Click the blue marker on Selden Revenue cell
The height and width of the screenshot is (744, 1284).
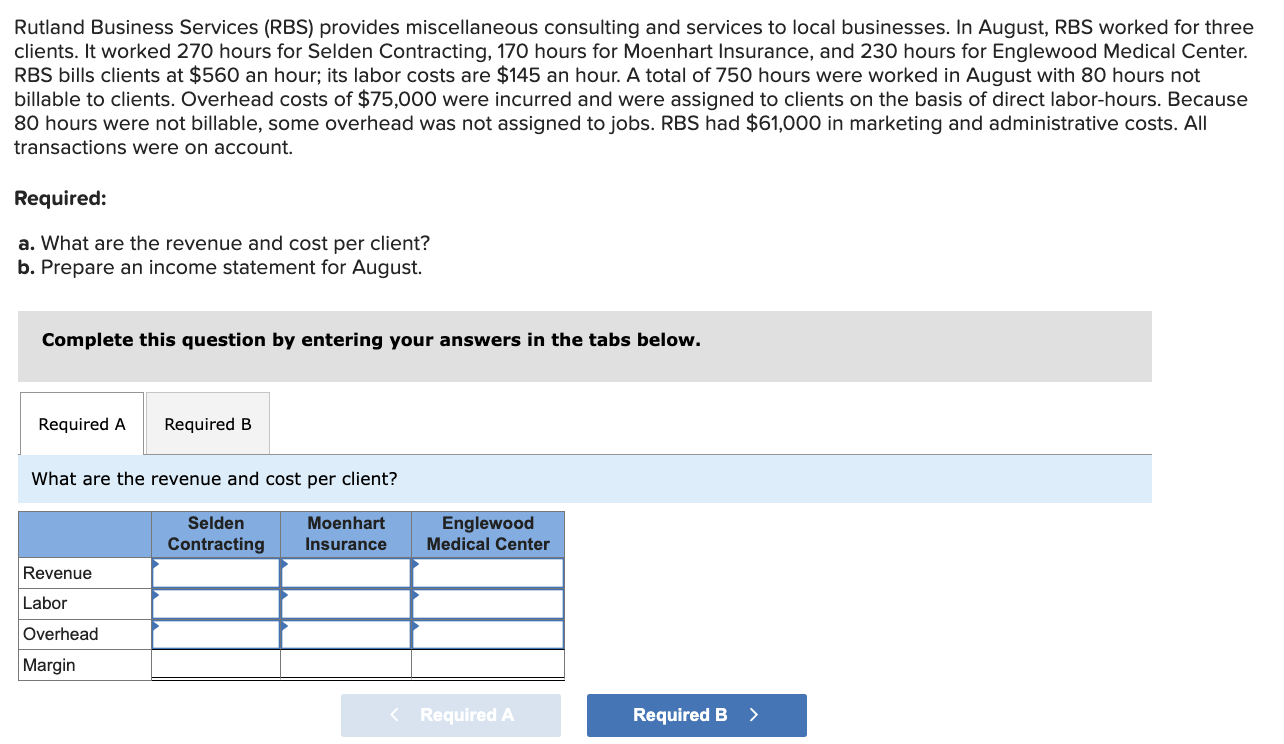tap(156, 567)
